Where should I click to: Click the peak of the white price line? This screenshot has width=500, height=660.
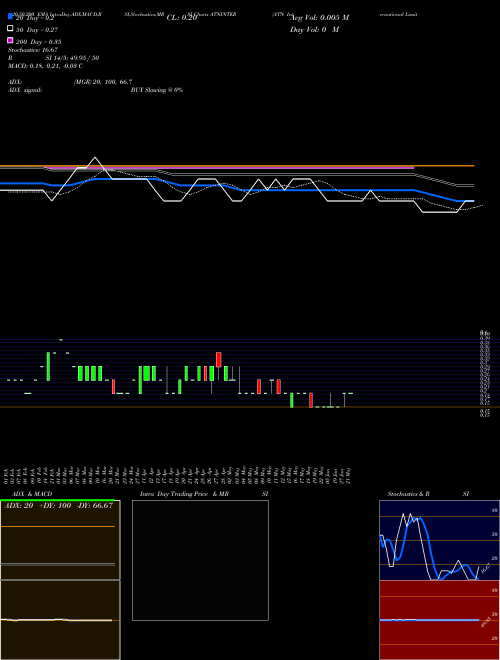pos(95,158)
